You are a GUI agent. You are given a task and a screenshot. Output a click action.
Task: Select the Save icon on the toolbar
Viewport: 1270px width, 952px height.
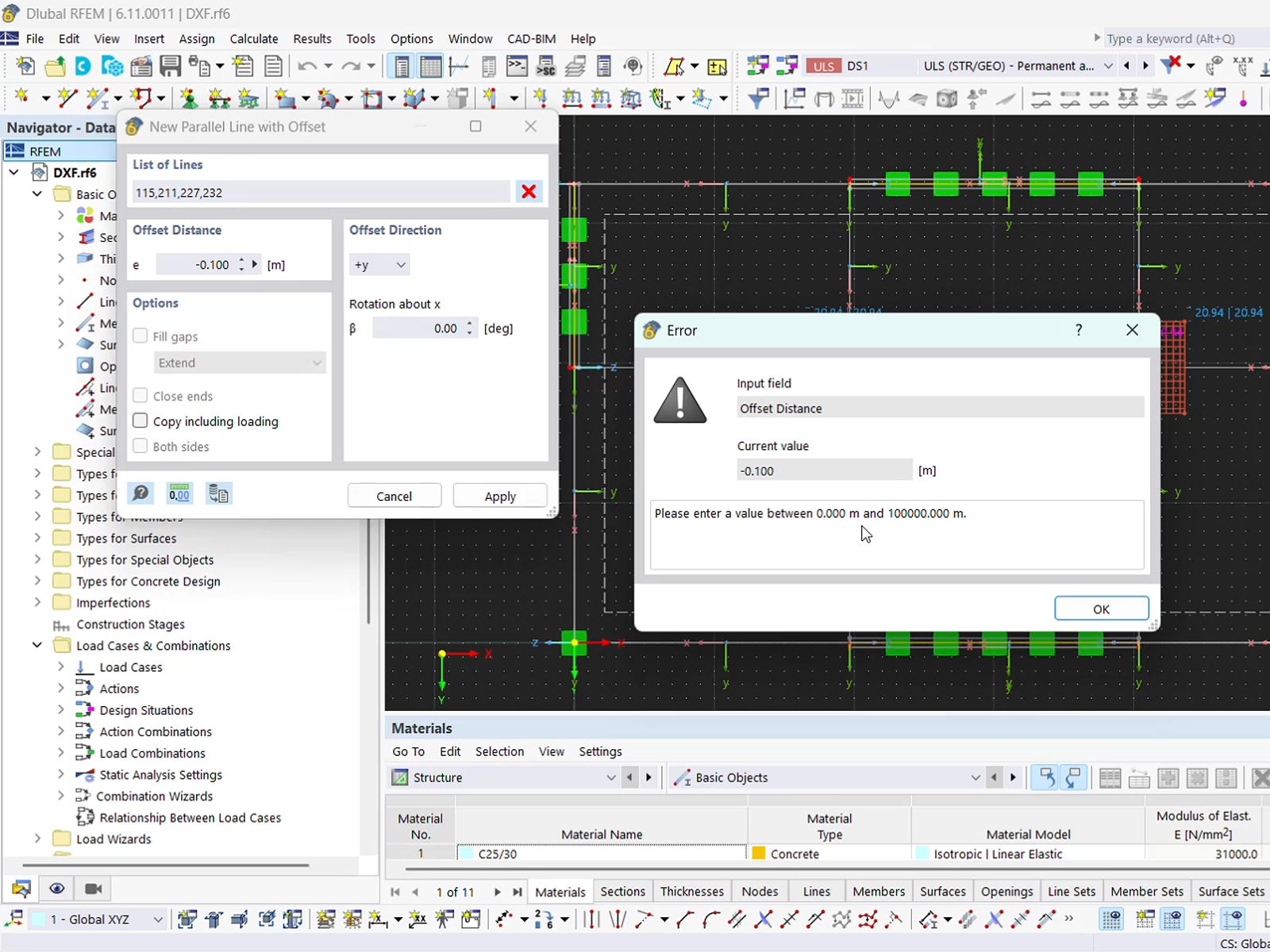[171, 66]
